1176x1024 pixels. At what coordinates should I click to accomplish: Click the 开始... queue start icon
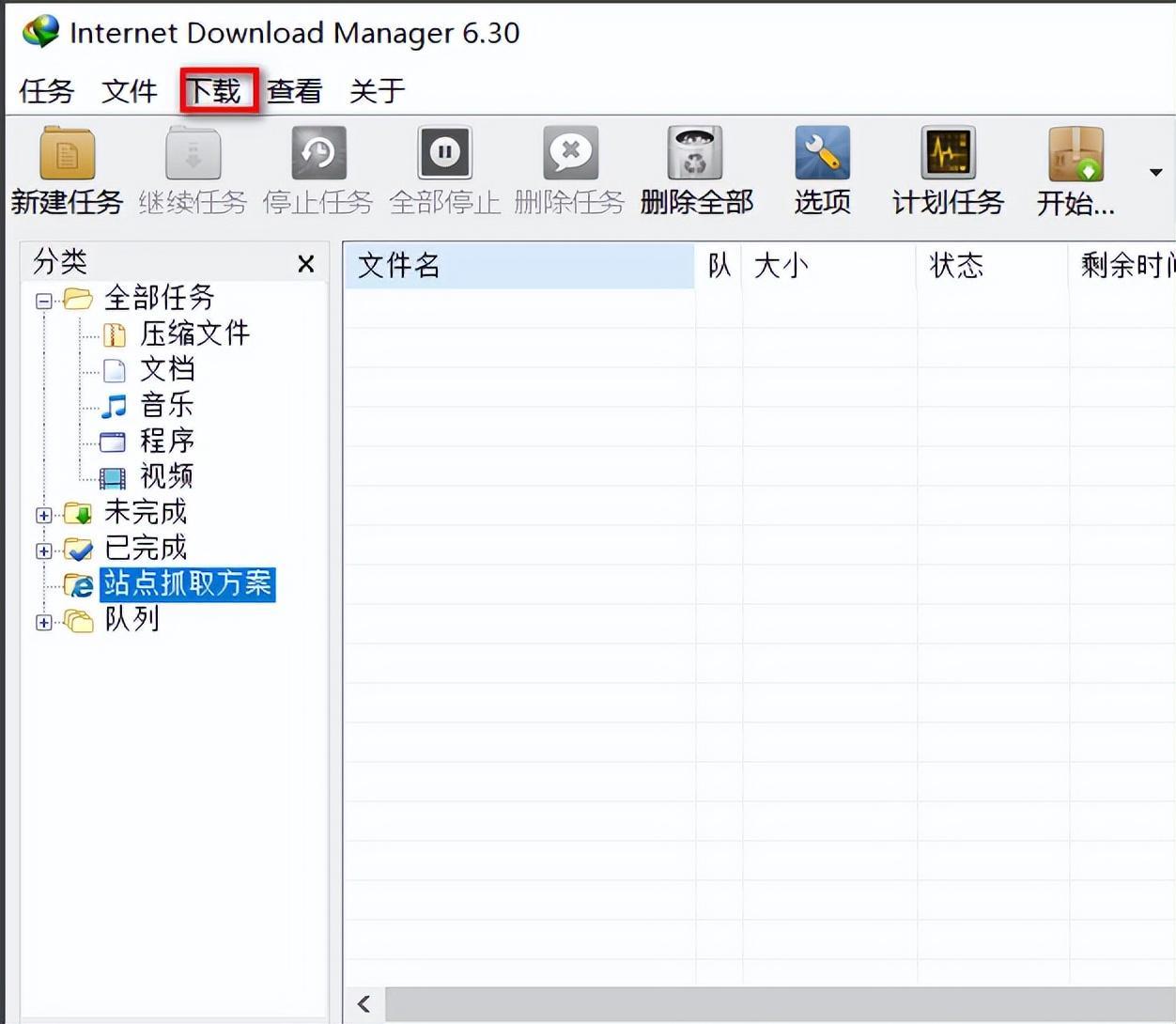pos(1075,153)
